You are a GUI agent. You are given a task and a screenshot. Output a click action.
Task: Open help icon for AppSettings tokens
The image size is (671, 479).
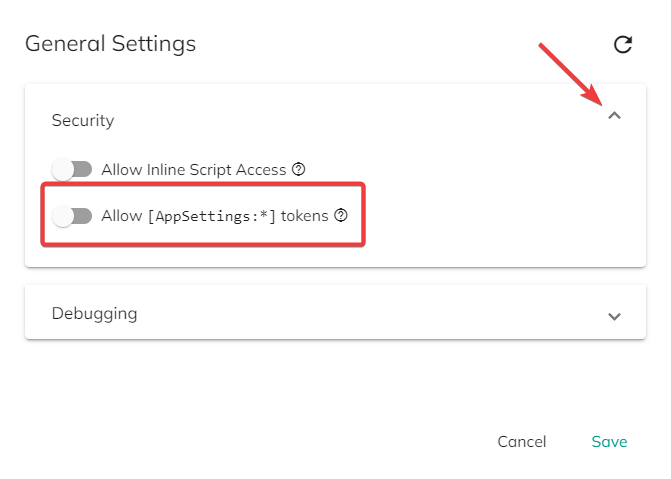[x=341, y=215]
